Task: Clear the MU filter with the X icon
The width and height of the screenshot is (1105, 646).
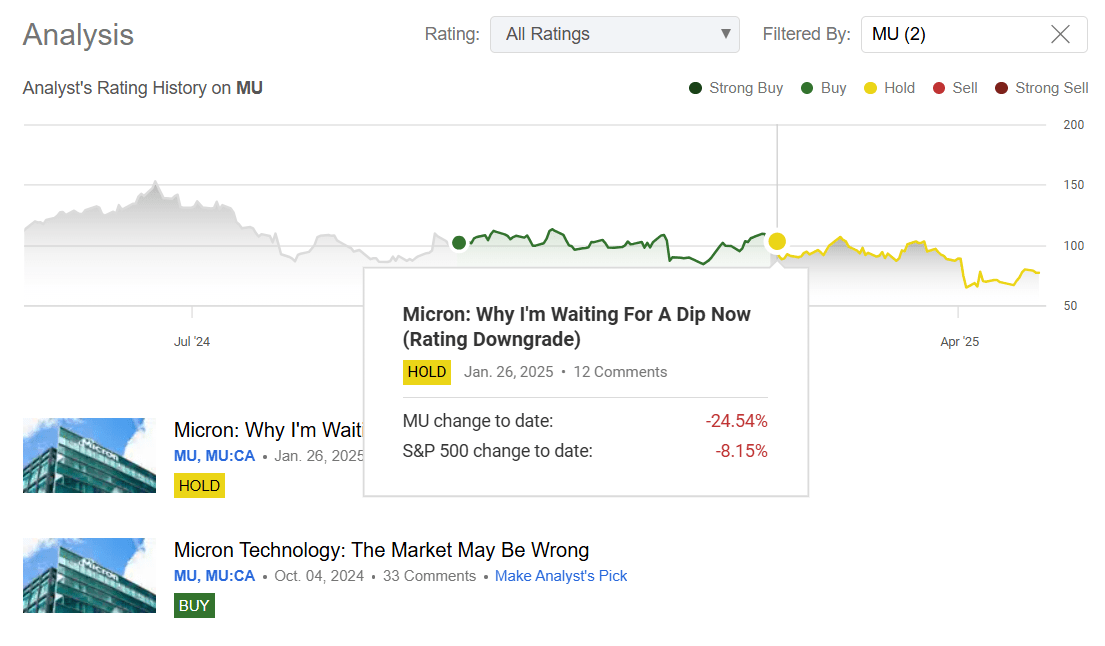Action: tap(1060, 34)
